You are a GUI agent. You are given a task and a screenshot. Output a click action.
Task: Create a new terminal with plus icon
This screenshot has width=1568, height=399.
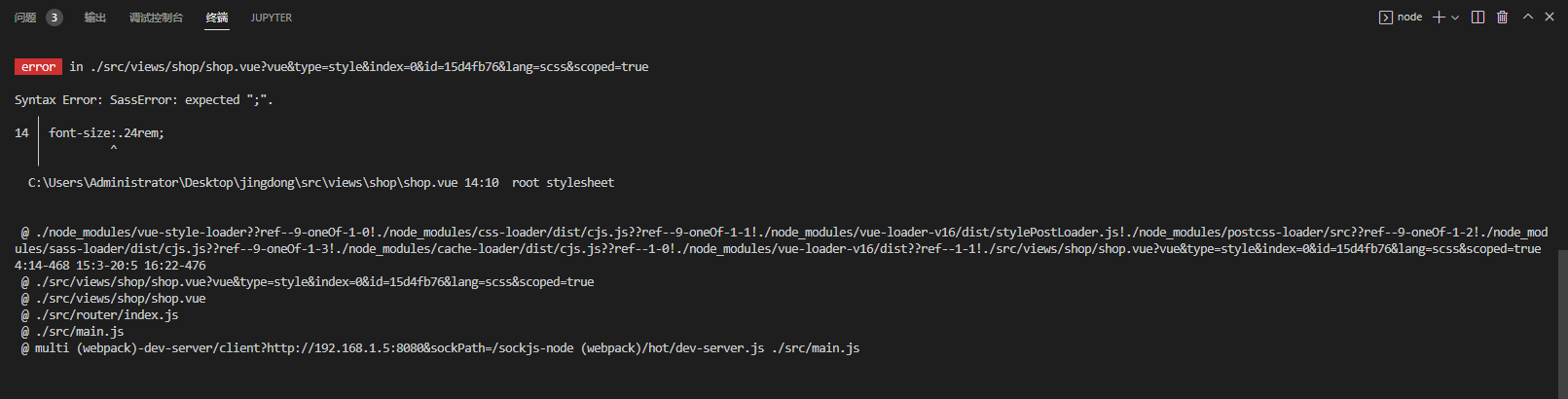click(1439, 18)
